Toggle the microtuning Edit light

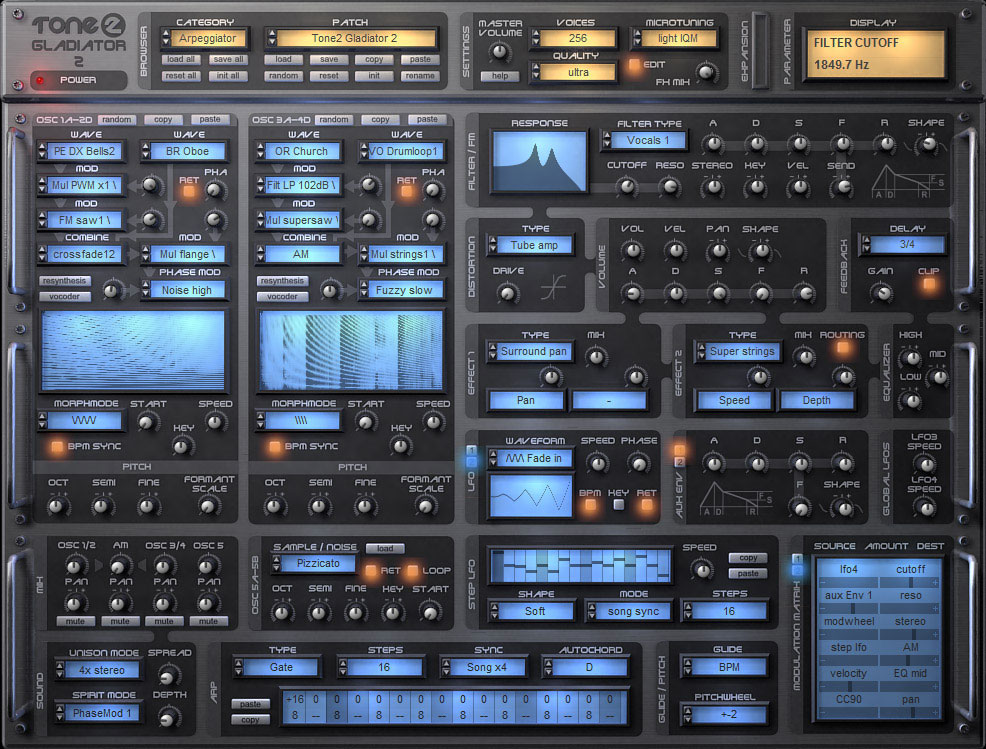click(x=634, y=65)
